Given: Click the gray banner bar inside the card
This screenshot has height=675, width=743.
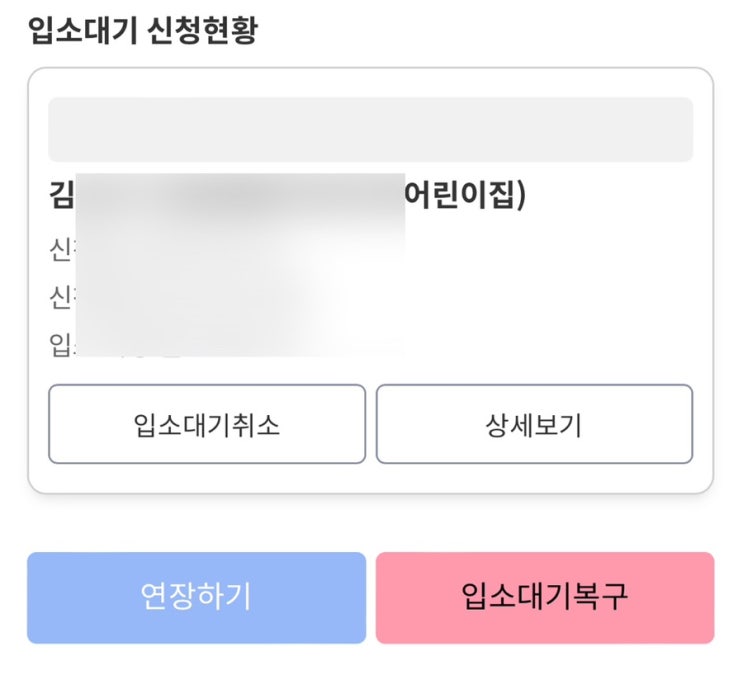Looking at the screenshot, I should [370, 130].
